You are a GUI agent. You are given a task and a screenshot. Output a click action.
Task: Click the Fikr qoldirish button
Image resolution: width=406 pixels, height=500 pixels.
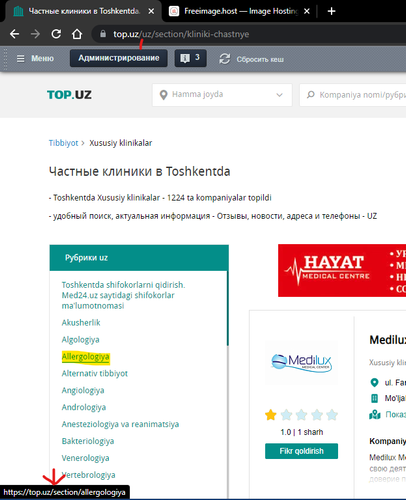(301, 451)
